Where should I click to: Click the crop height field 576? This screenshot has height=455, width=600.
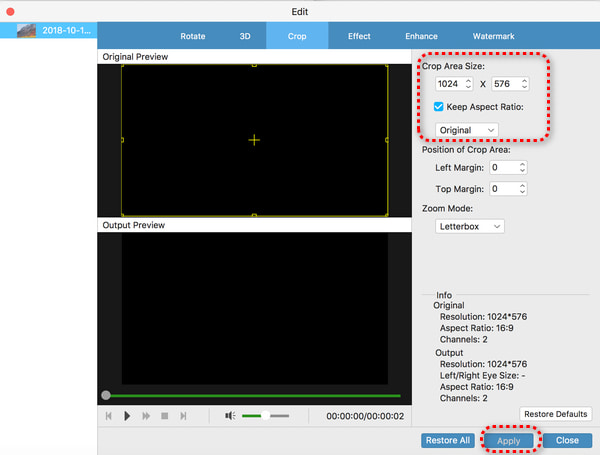[x=505, y=84]
